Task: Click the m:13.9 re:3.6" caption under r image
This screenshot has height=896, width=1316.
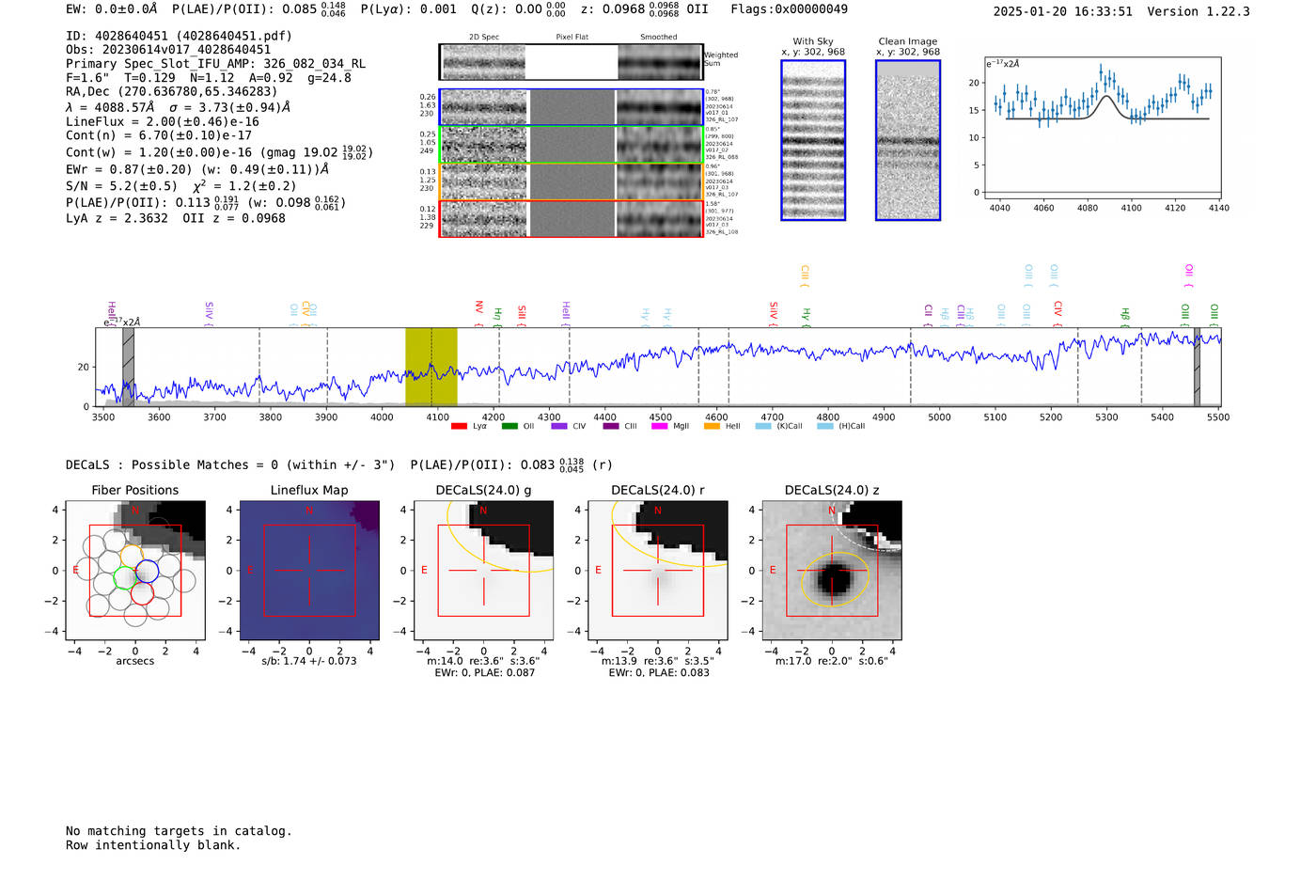Action: point(657,661)
